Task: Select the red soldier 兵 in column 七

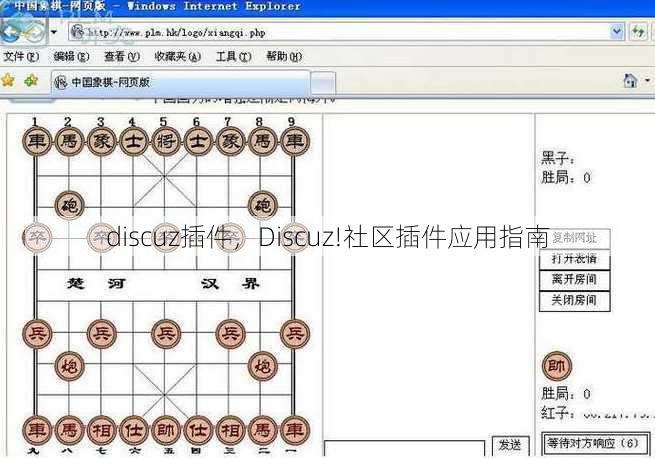Action: coord(102,334)
